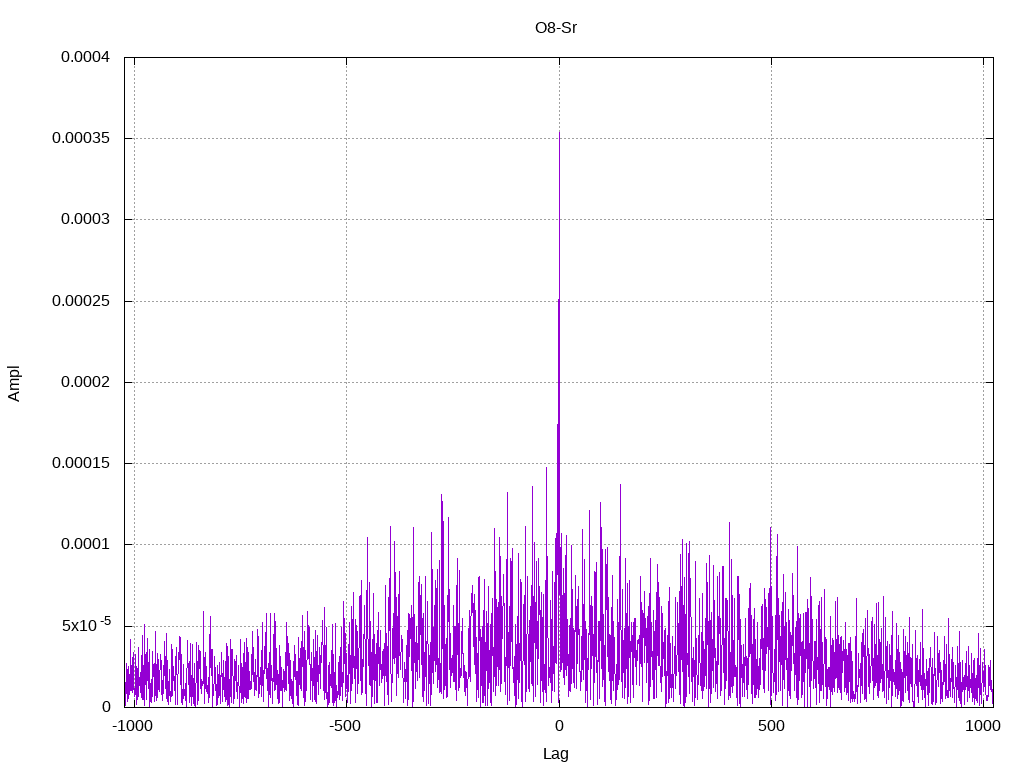Click the y-axis value 5x10^-5
Image resolution: width=1024 pixels, height=768 pixels.
point(86,625)
